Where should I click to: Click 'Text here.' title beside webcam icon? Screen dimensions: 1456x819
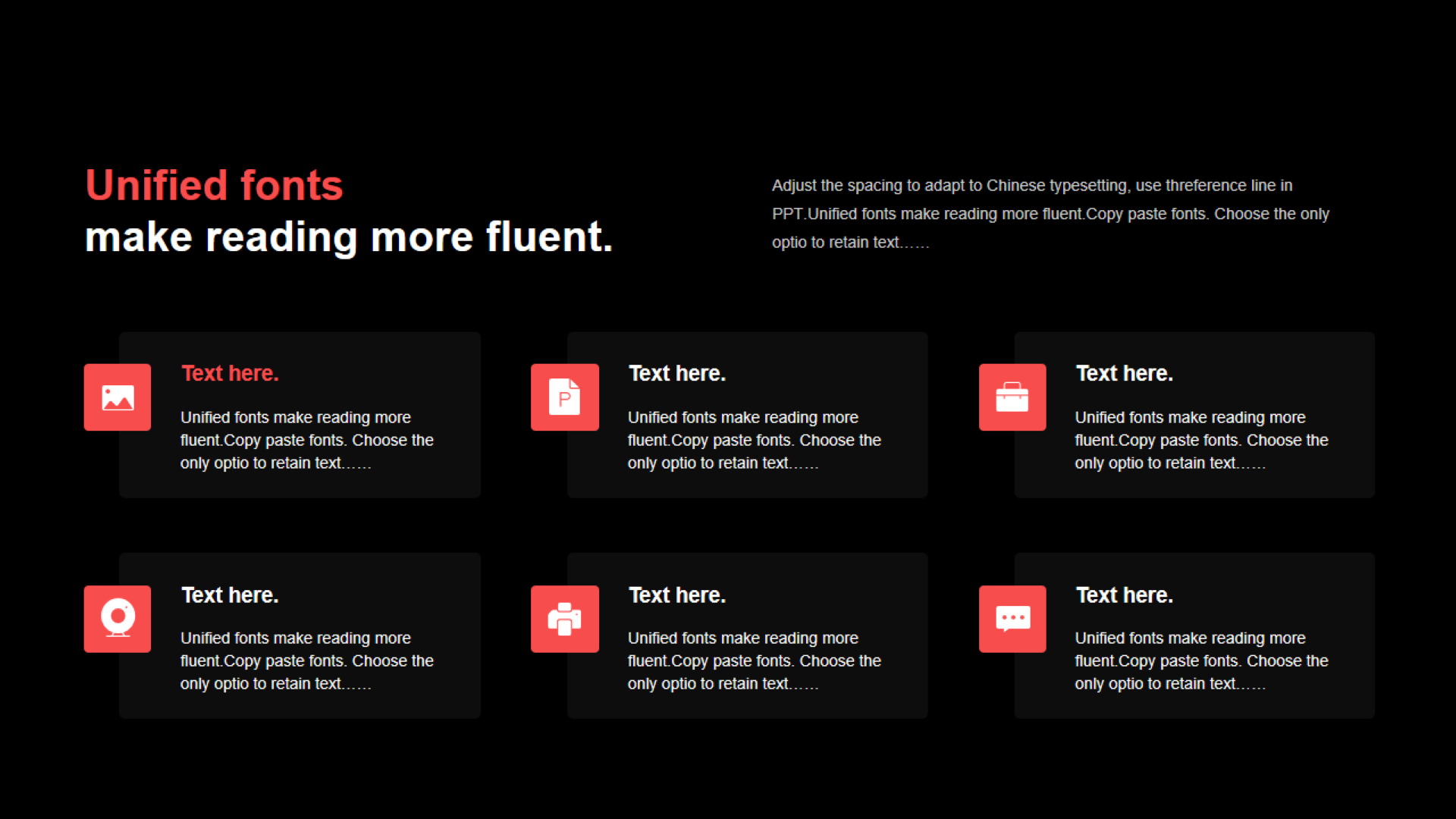(230, 595)
